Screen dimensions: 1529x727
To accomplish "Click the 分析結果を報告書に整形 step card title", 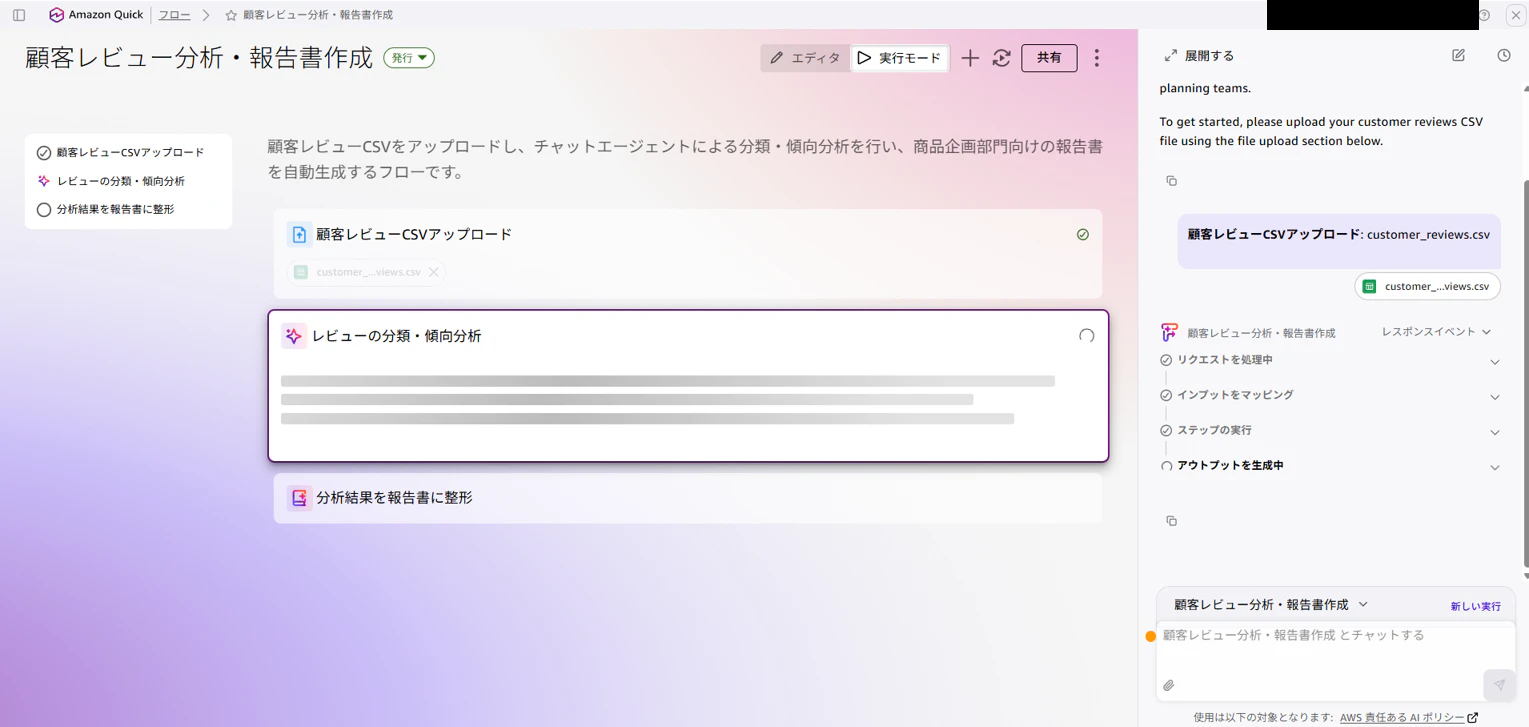I will coord(394,498).
